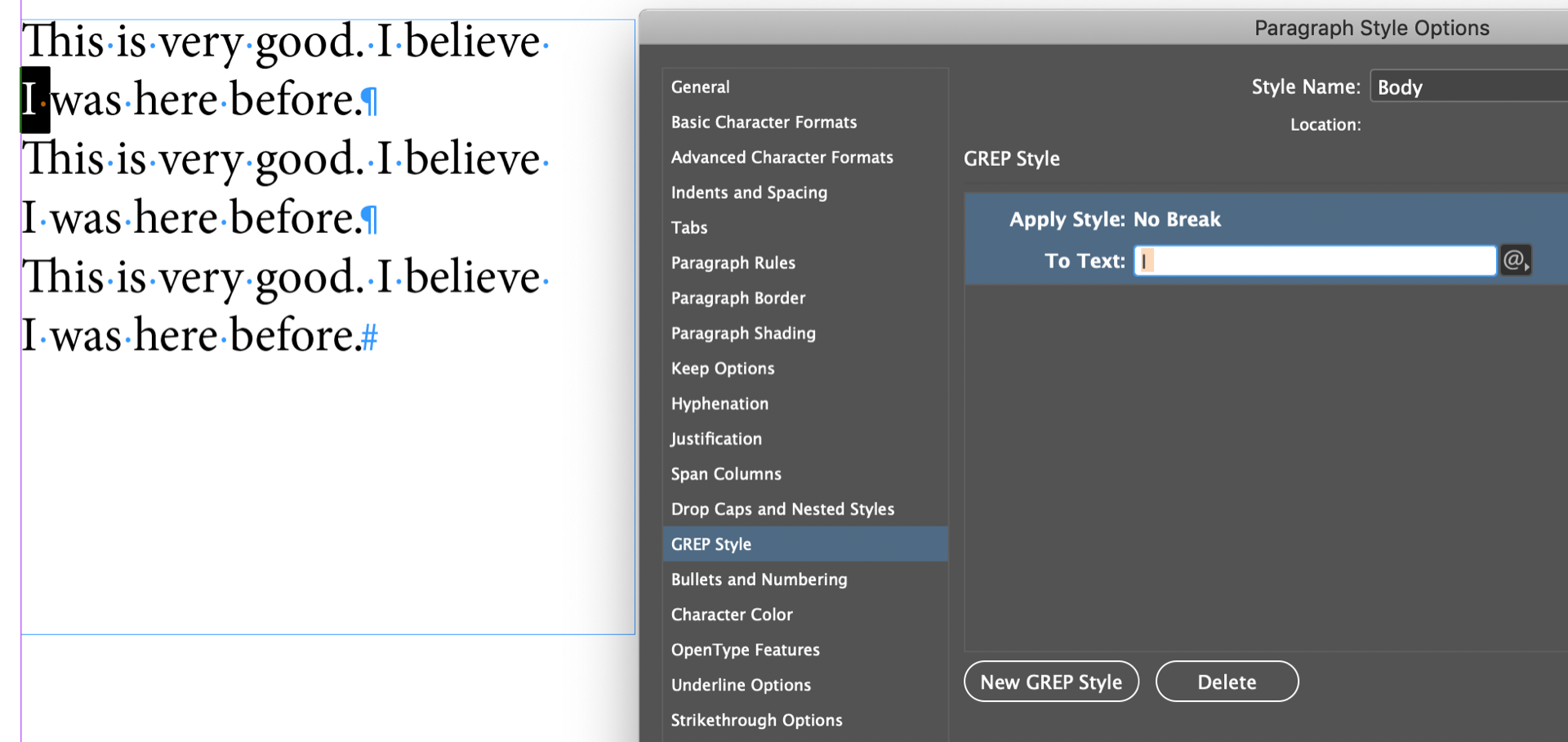Click inside the To Text input field

point(1307,260)
